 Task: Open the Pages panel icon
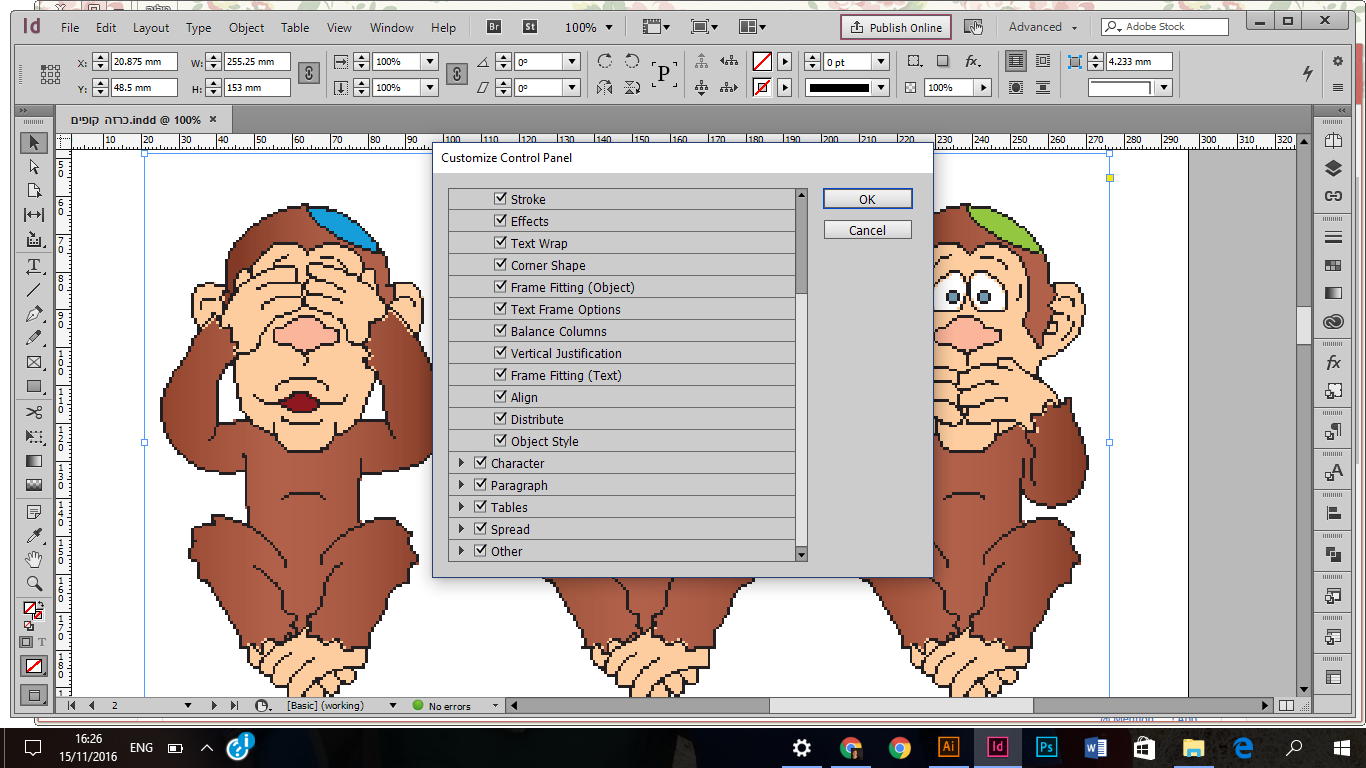point(1333,141)
